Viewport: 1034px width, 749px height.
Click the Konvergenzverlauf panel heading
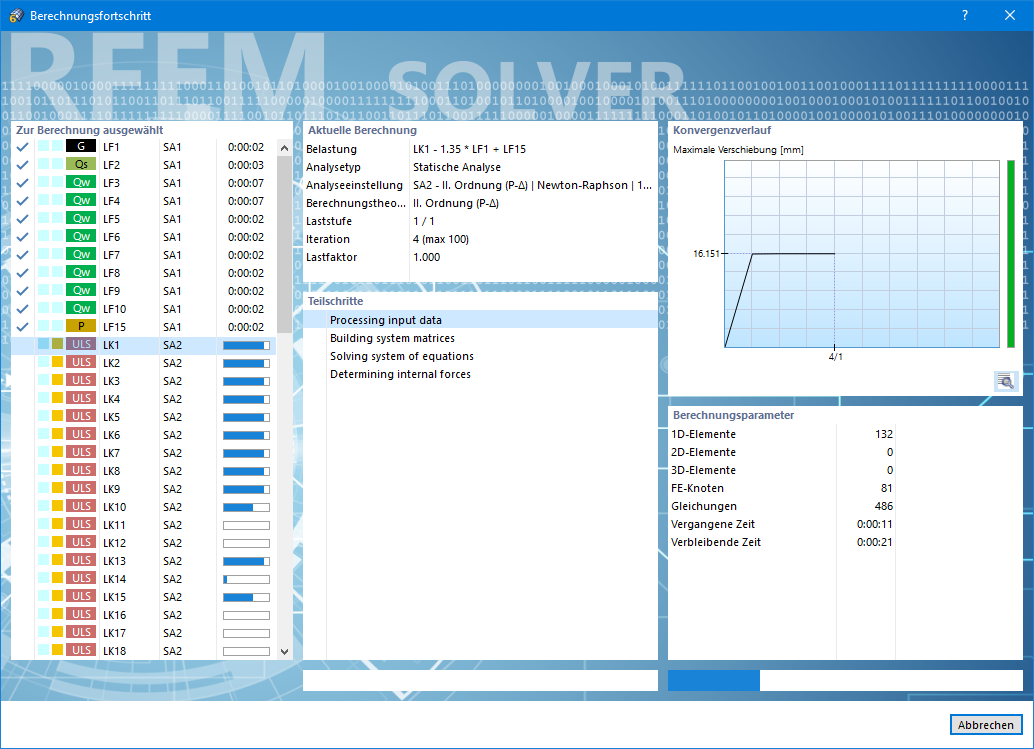(721, 131)
